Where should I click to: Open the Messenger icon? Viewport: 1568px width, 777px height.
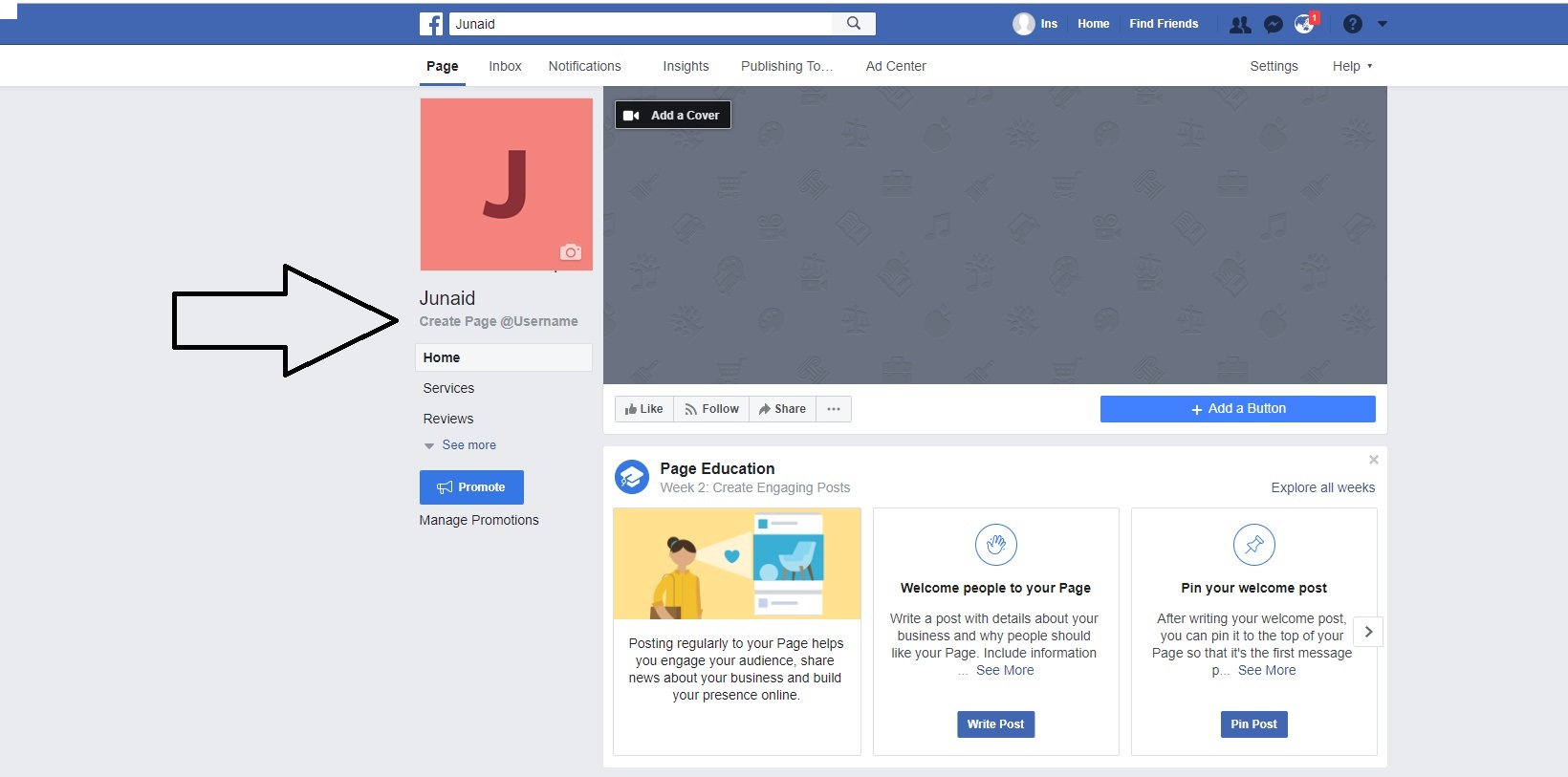tap(1273, 25)
